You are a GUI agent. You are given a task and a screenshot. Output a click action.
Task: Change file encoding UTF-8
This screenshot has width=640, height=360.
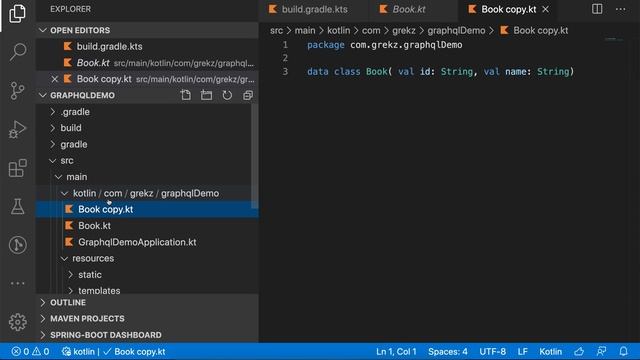click(x=493, y=351)
